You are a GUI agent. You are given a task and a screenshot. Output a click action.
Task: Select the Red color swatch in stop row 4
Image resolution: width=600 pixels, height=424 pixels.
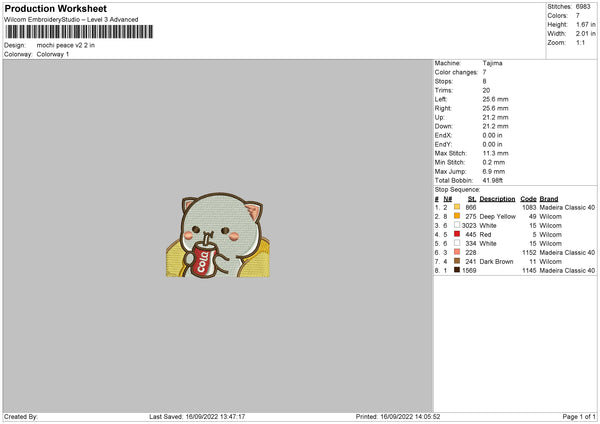pyautogui.click(x=457, y=234)
